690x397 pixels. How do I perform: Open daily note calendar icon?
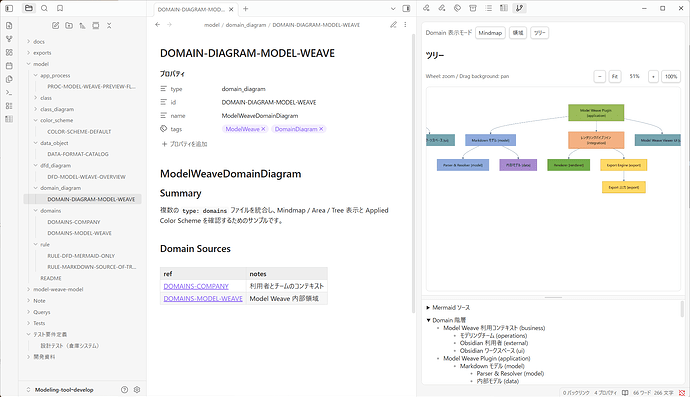[9, 66]
